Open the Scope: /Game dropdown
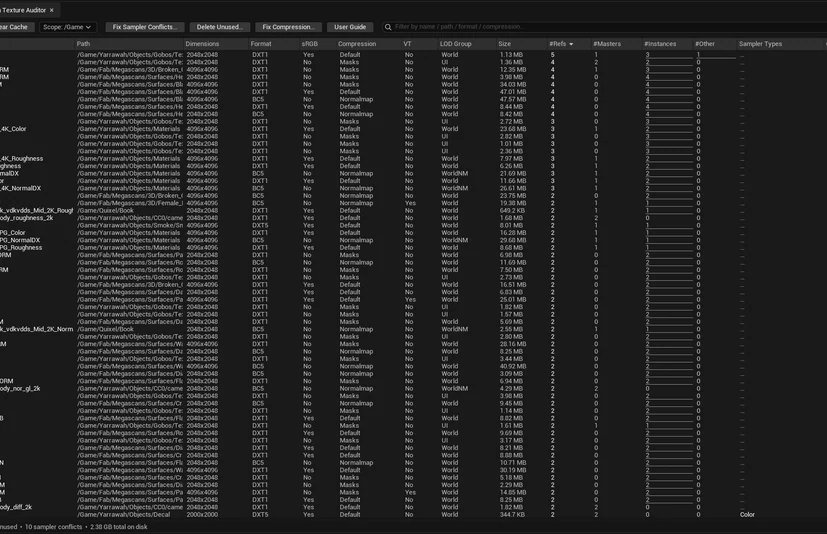The image size is (827, 534). 66,27
